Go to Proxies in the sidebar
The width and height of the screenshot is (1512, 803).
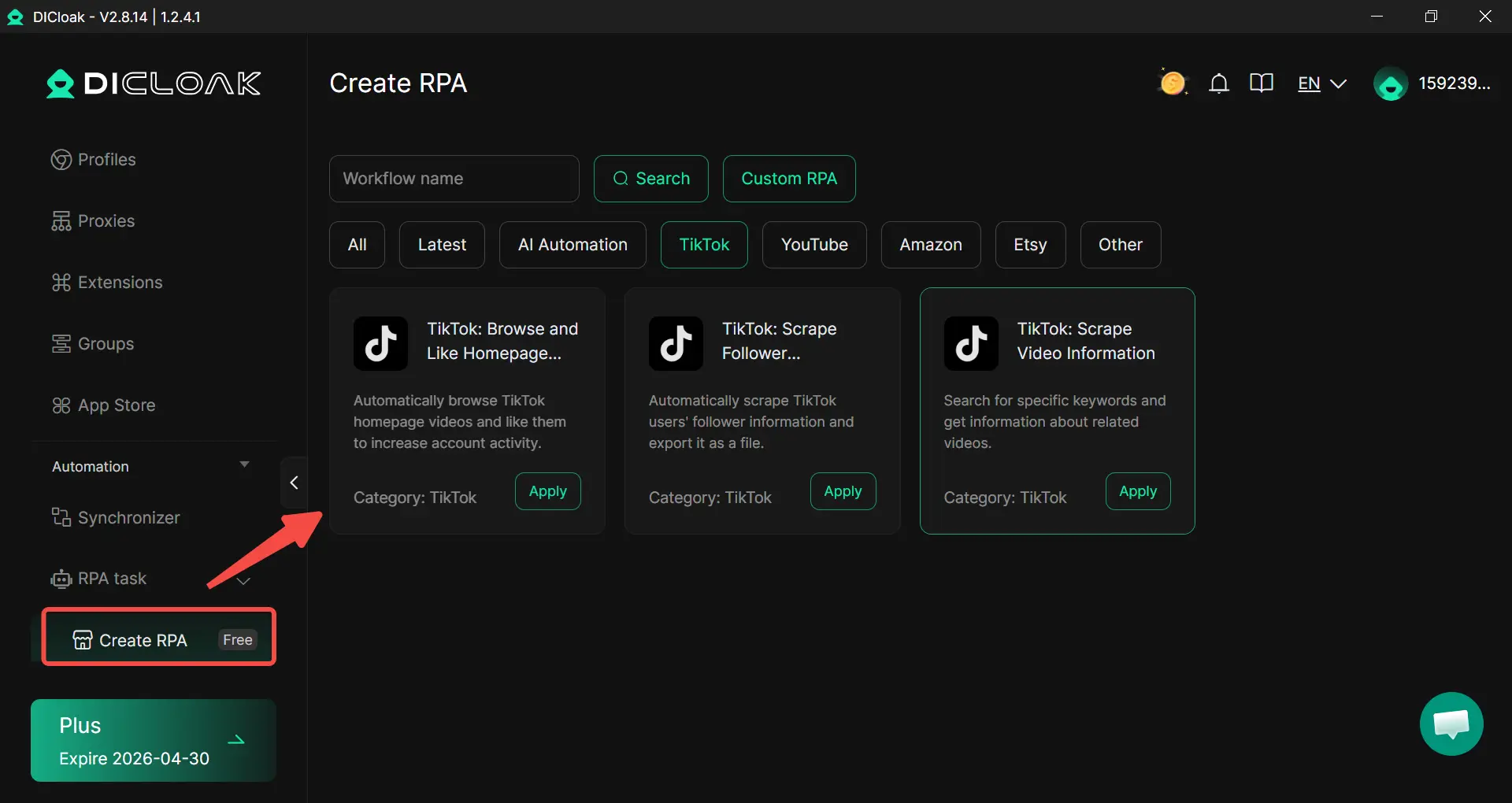[x=106, y=221]
